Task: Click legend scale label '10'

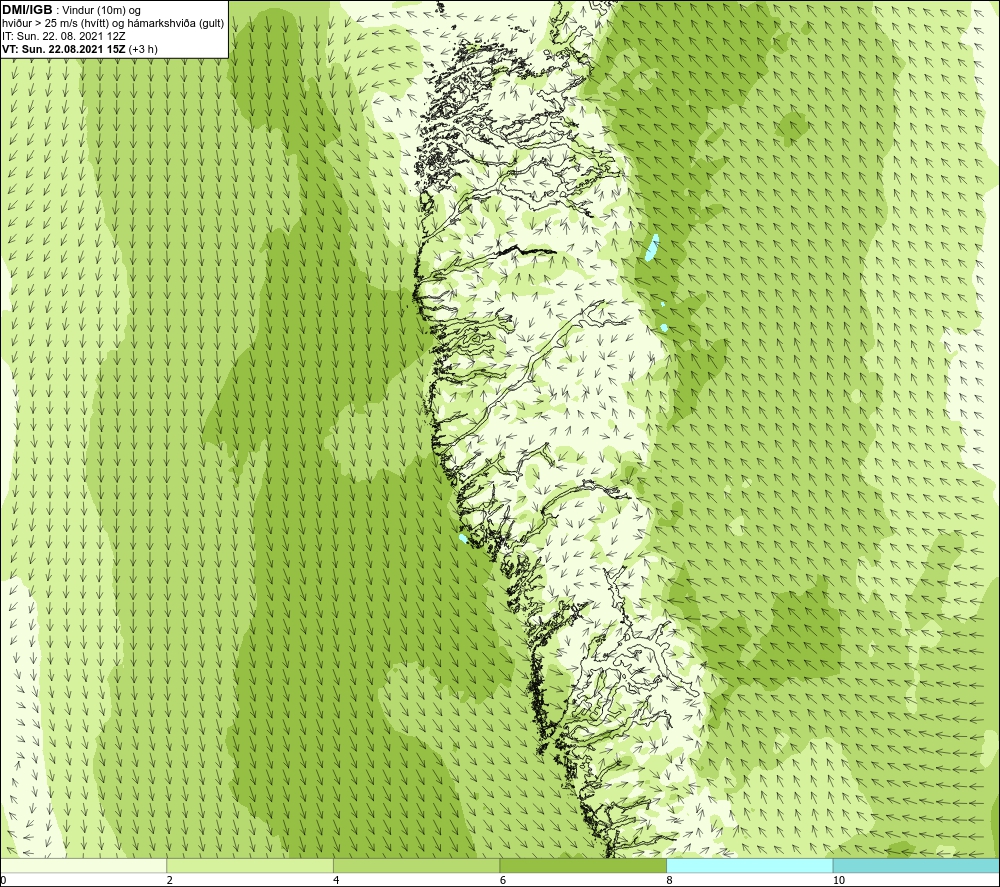Action: point(839,881)
